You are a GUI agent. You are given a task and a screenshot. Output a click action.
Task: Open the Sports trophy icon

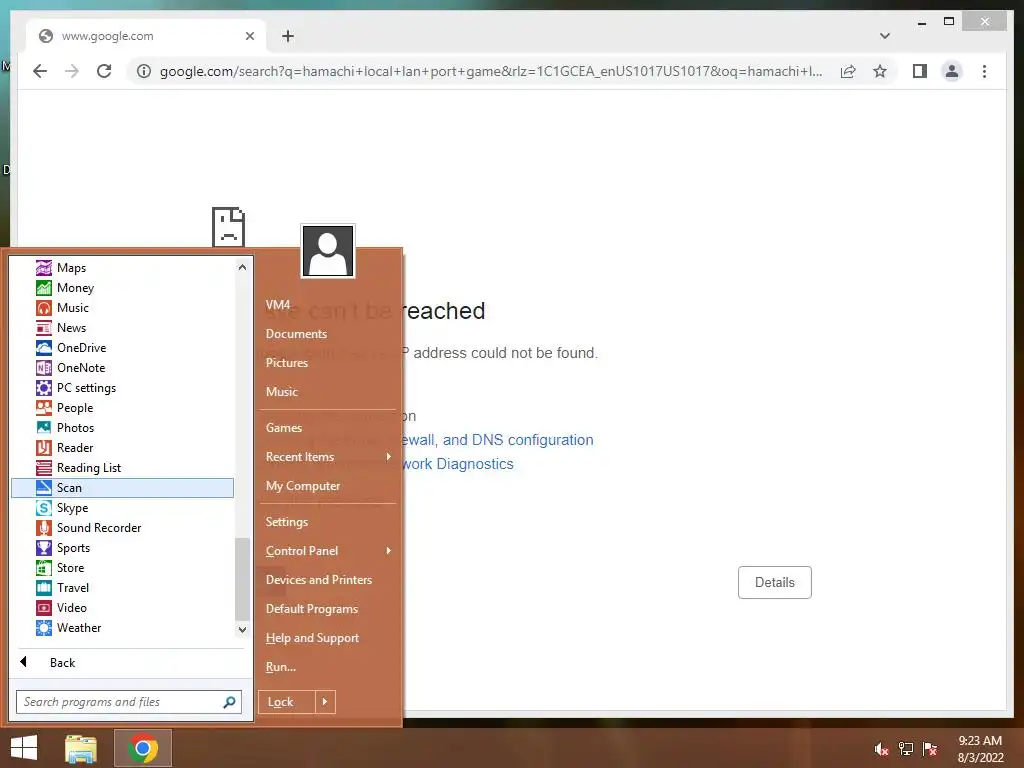point(44,548)
